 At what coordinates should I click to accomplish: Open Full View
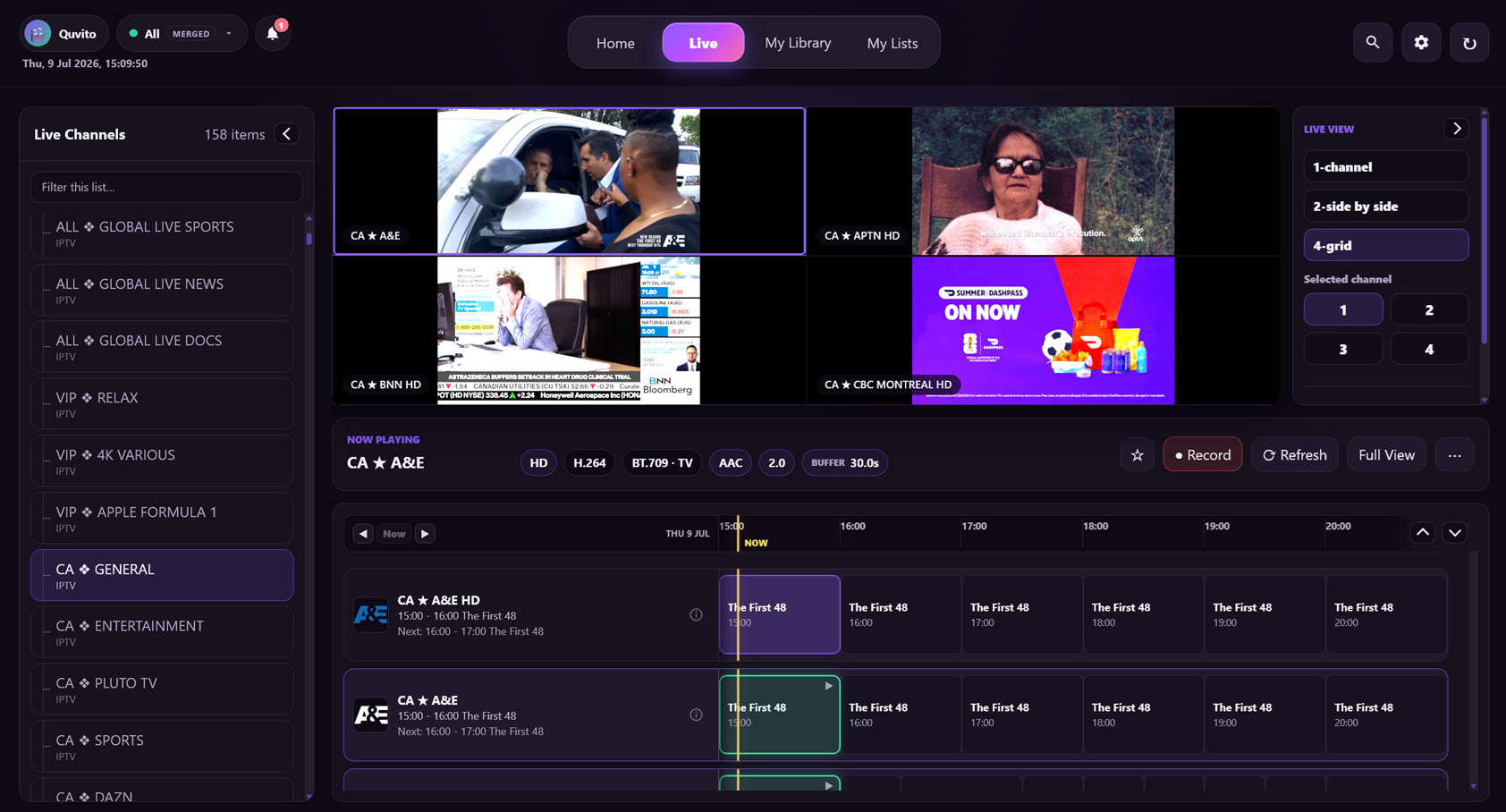point(1386,455)
